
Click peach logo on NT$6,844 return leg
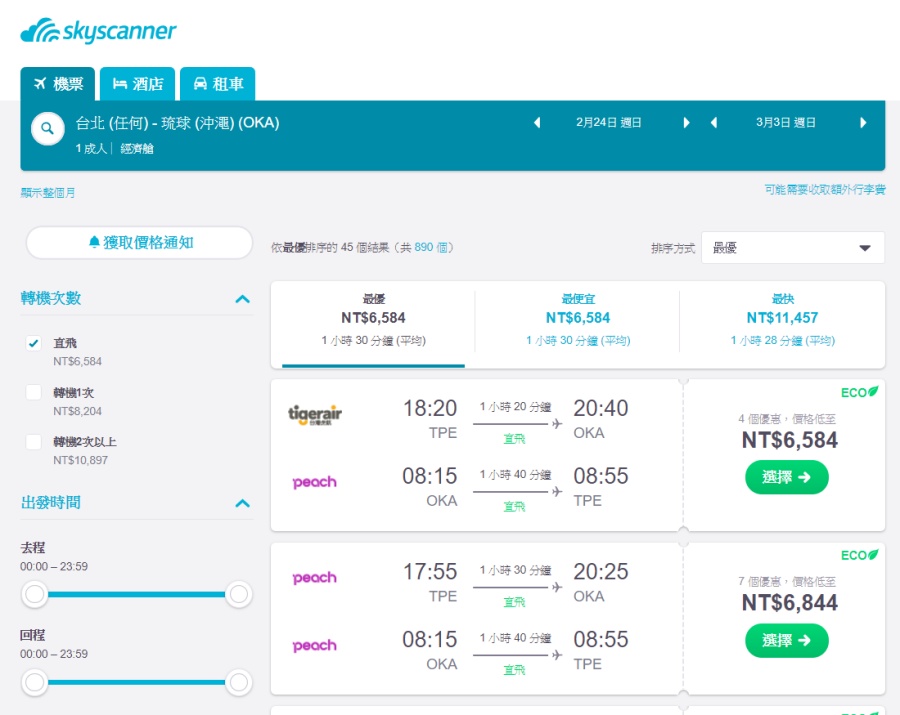click(x=315, y=646)
